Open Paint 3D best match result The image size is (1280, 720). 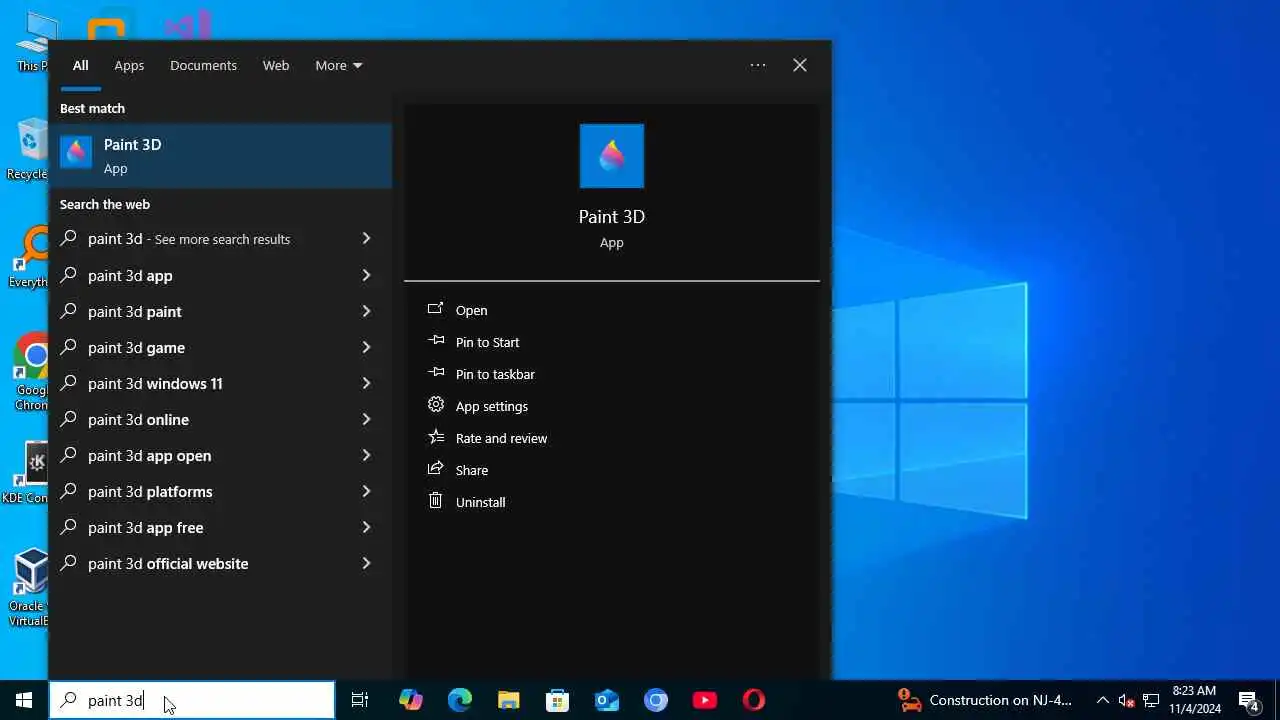click(220, 156)
